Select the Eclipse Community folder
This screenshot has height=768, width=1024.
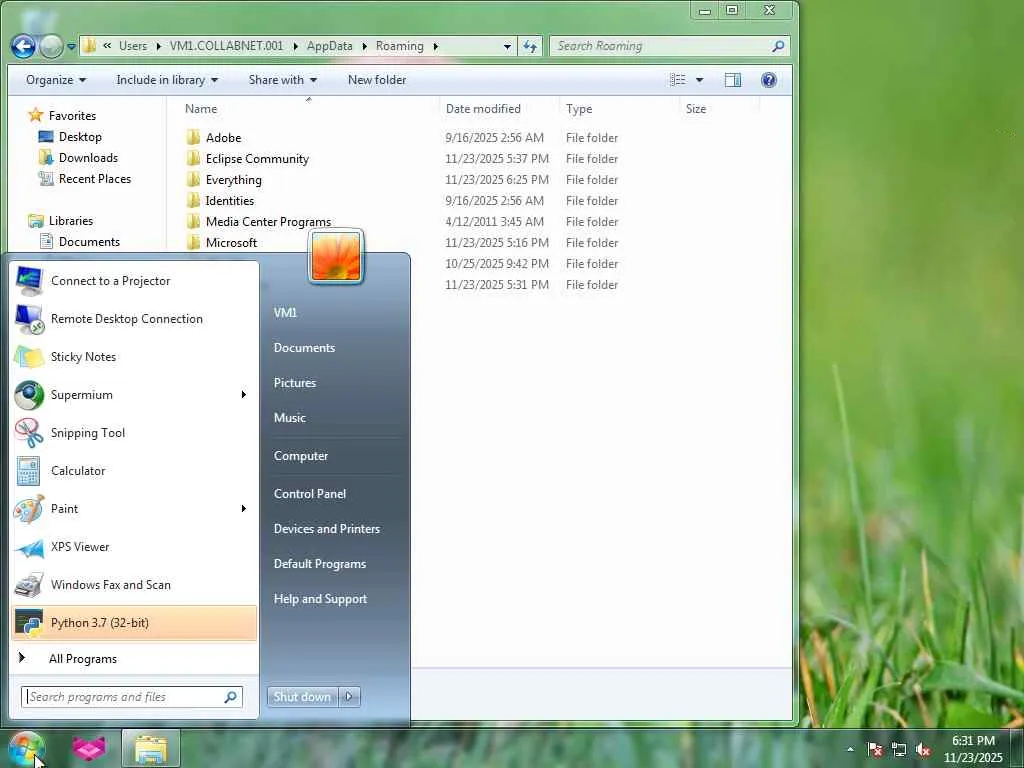click(x=257, y=159)
